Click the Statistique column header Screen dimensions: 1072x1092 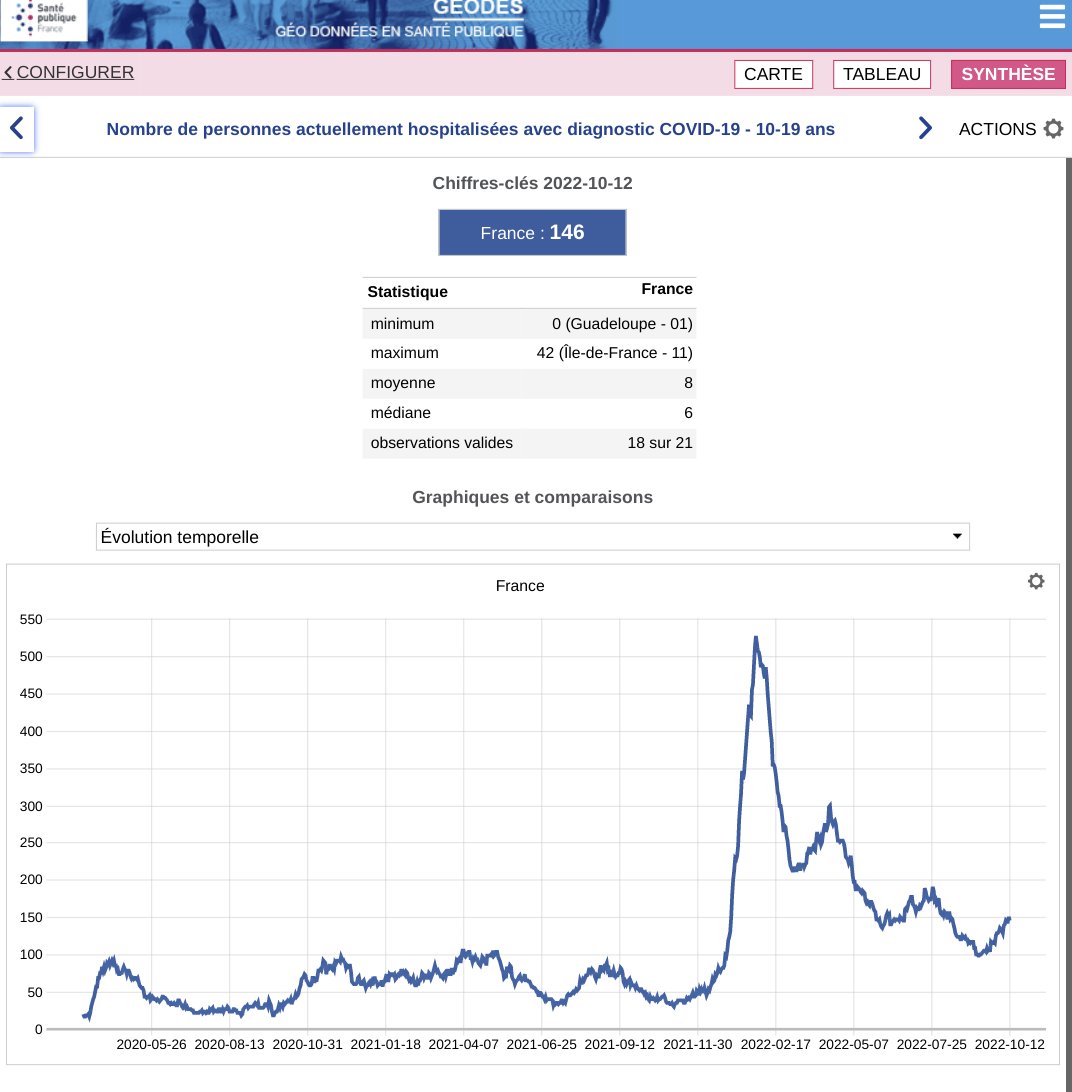tap(407, 292)
